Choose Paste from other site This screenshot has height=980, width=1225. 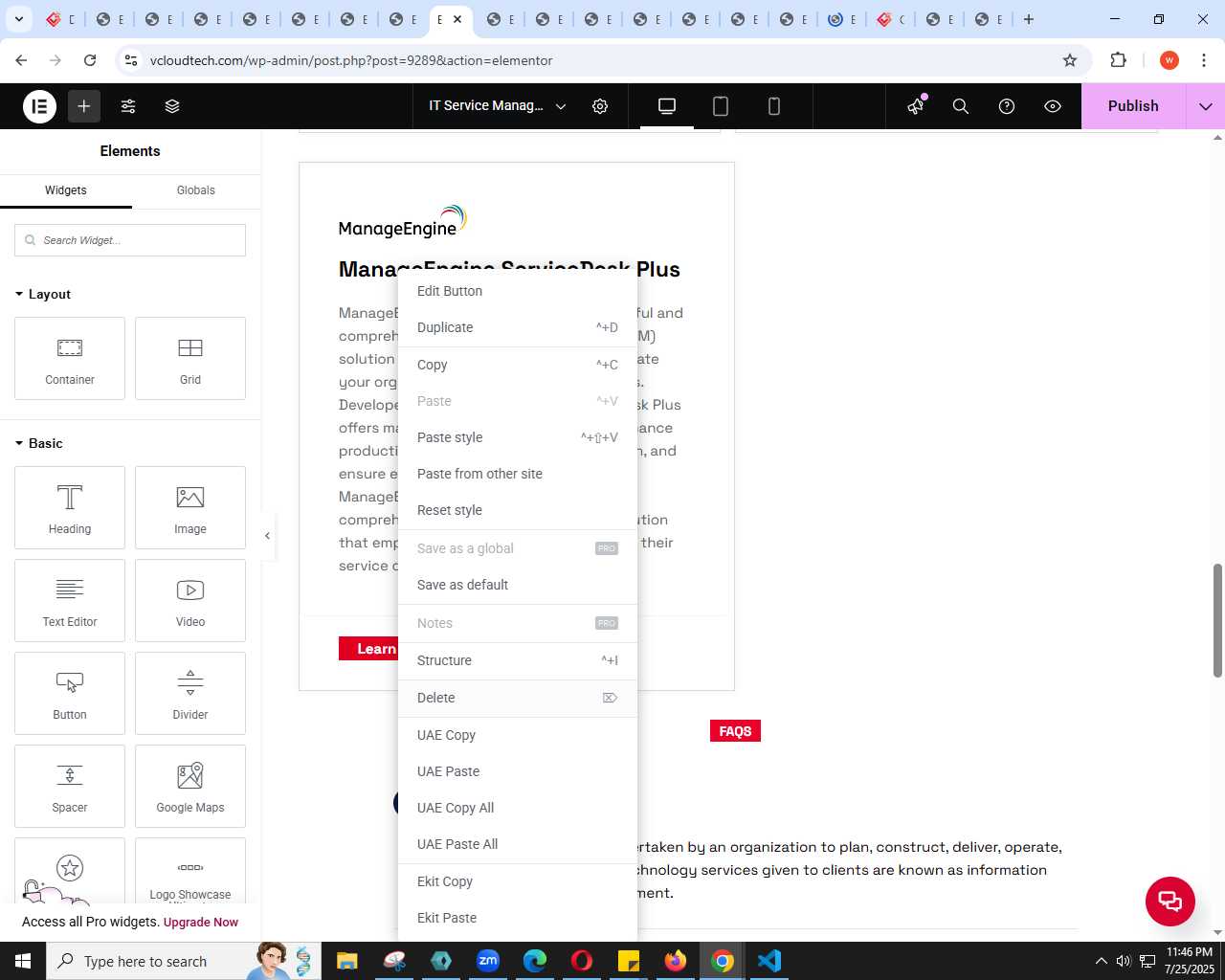coord(517,474)
